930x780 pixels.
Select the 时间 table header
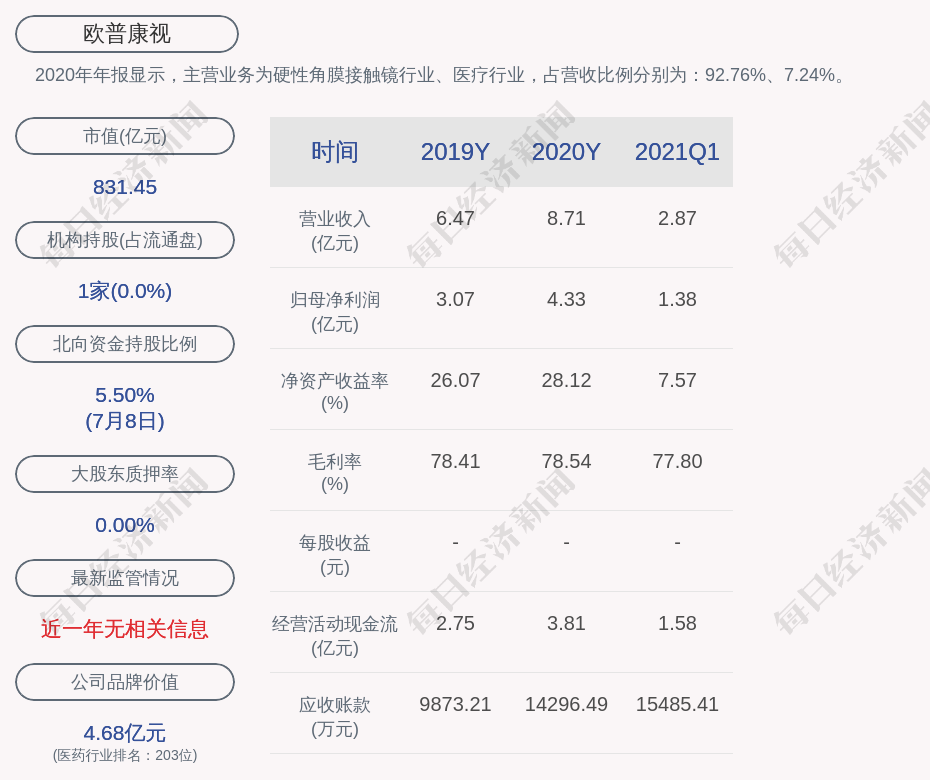coord(335,152)
